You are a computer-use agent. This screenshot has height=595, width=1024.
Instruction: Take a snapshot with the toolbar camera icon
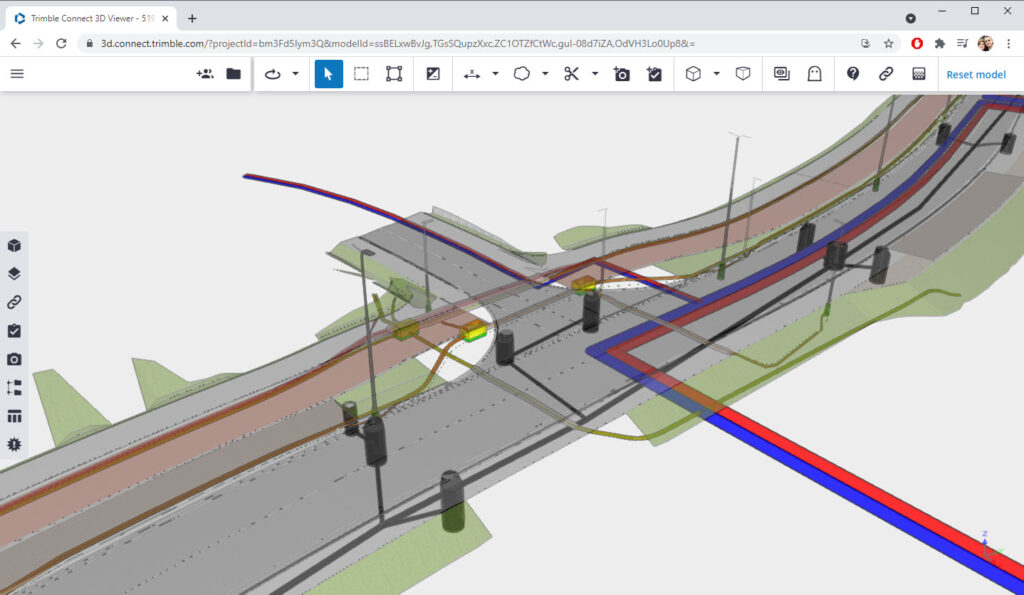(622, 74)
